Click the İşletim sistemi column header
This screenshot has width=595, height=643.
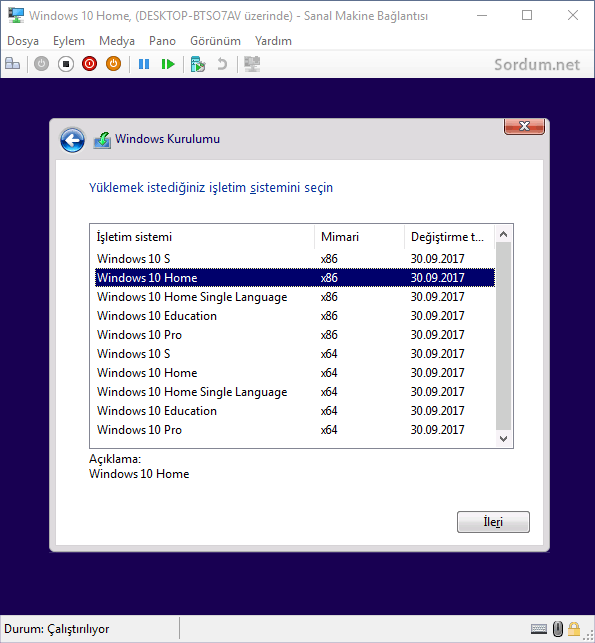point(202,237)
